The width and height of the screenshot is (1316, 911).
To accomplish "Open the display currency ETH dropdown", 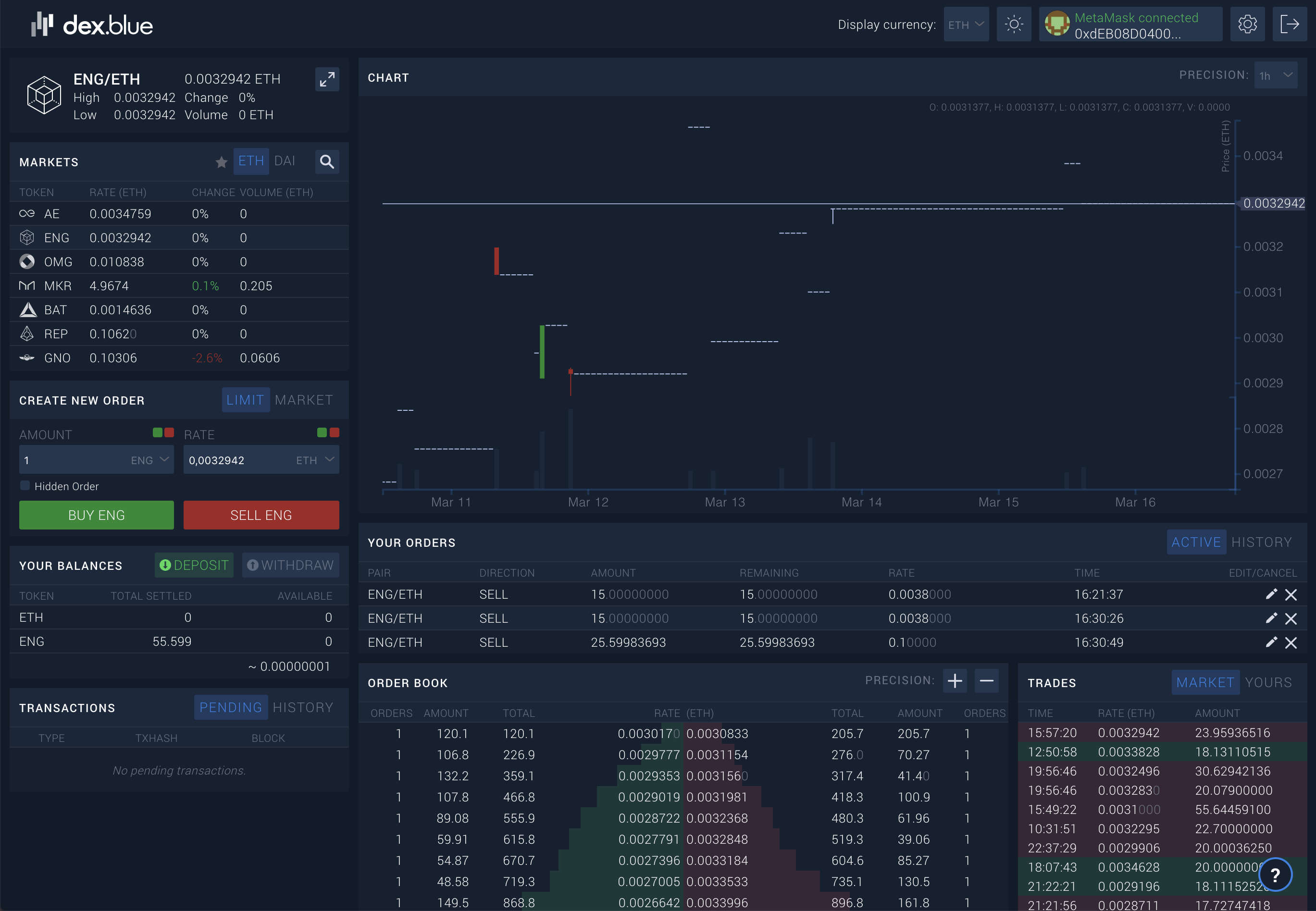I will point(966,24).
